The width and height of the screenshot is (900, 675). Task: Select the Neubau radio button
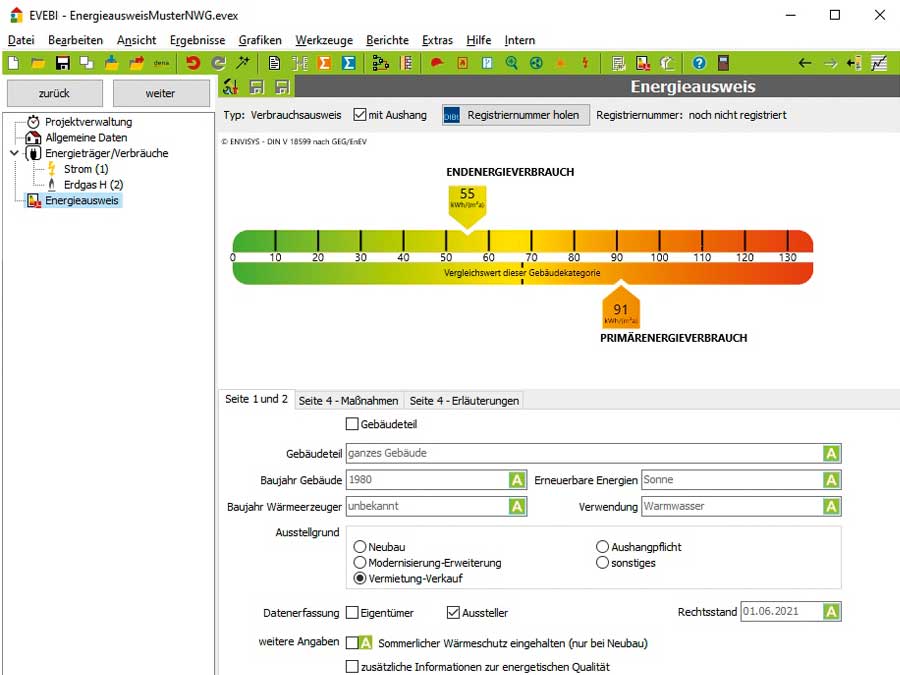click(x=358, y=546)
